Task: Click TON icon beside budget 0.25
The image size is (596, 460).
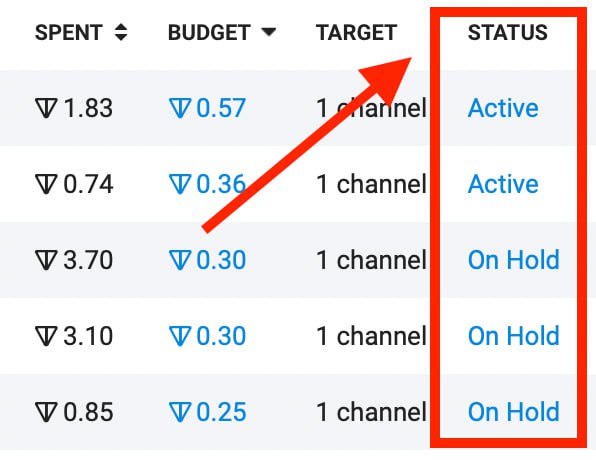Action: (x=179, y=412)
